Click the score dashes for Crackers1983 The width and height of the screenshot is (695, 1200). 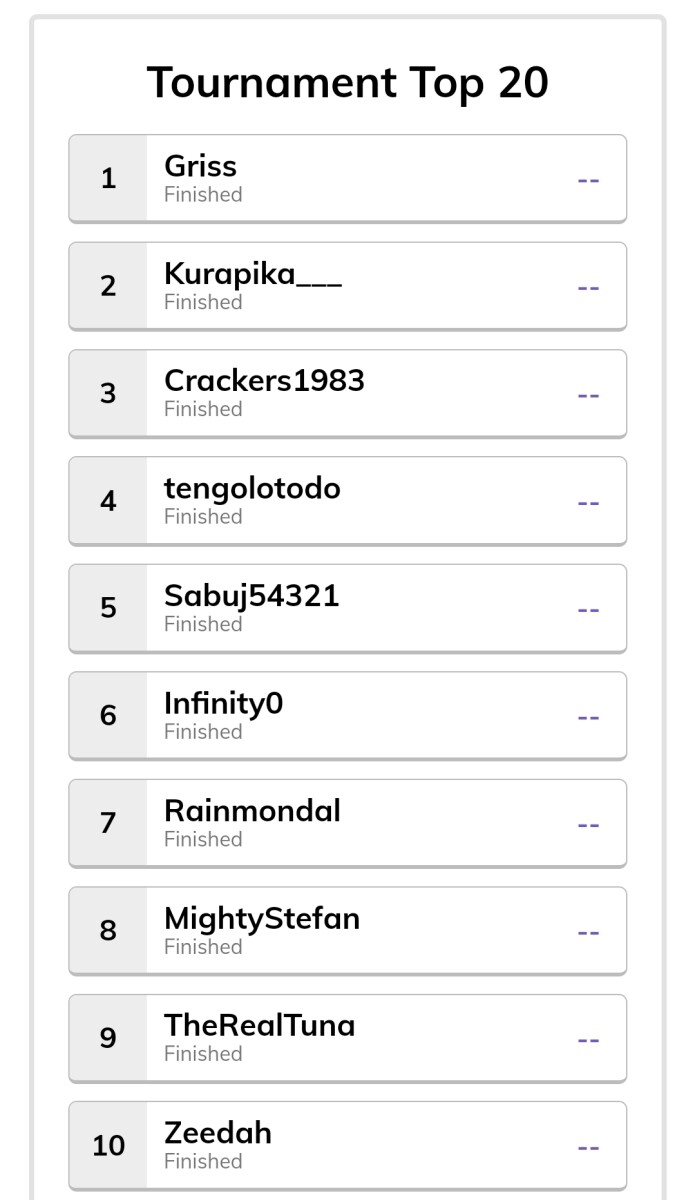(x=589, y=395)
